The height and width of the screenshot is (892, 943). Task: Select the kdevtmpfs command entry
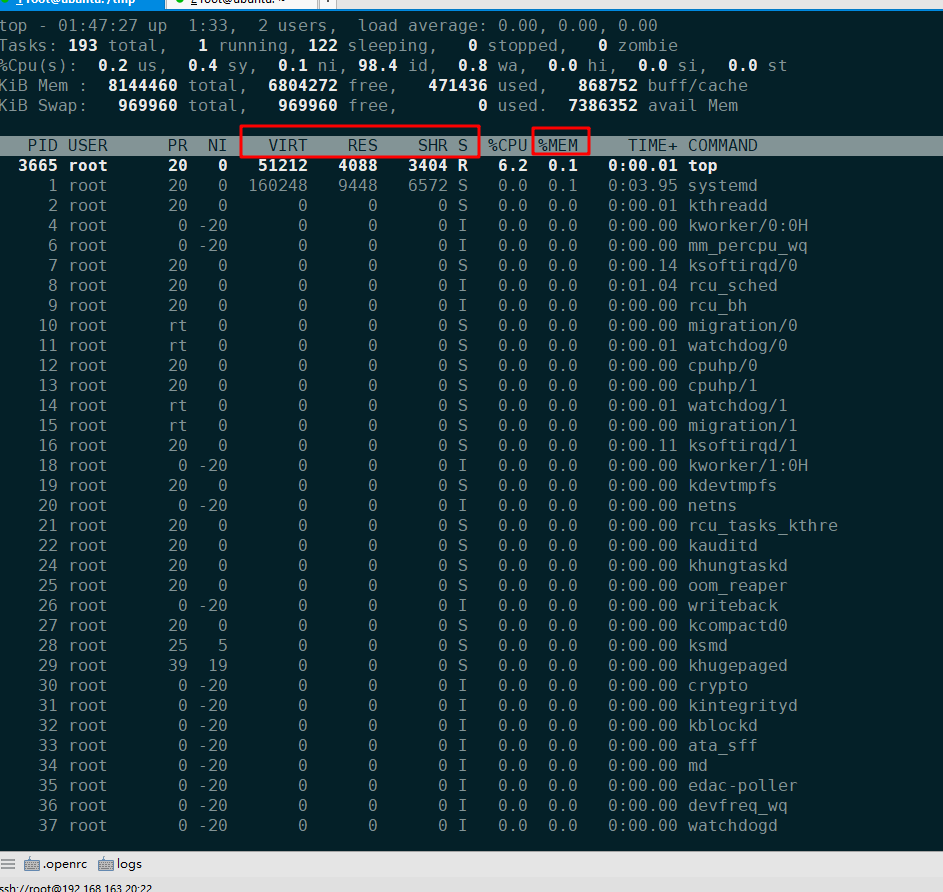[733, 485]
